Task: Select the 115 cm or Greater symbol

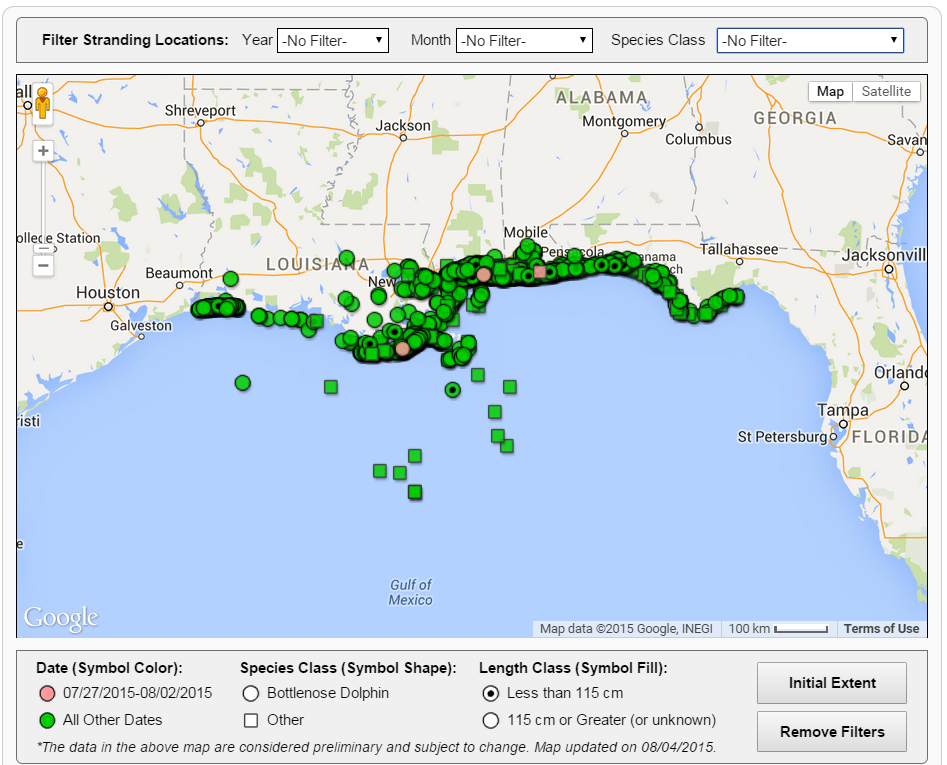Action: 490,720
